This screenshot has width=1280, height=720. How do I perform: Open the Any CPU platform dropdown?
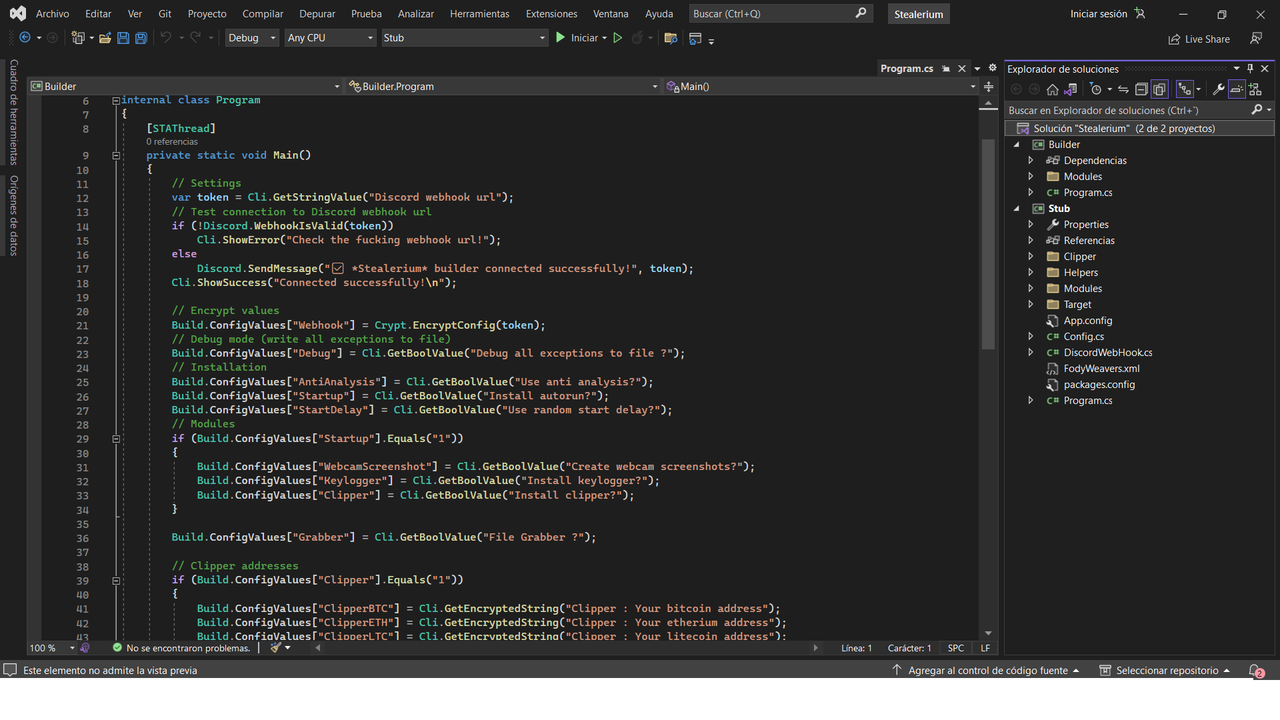pyautogui.click(x=329, y=38)
